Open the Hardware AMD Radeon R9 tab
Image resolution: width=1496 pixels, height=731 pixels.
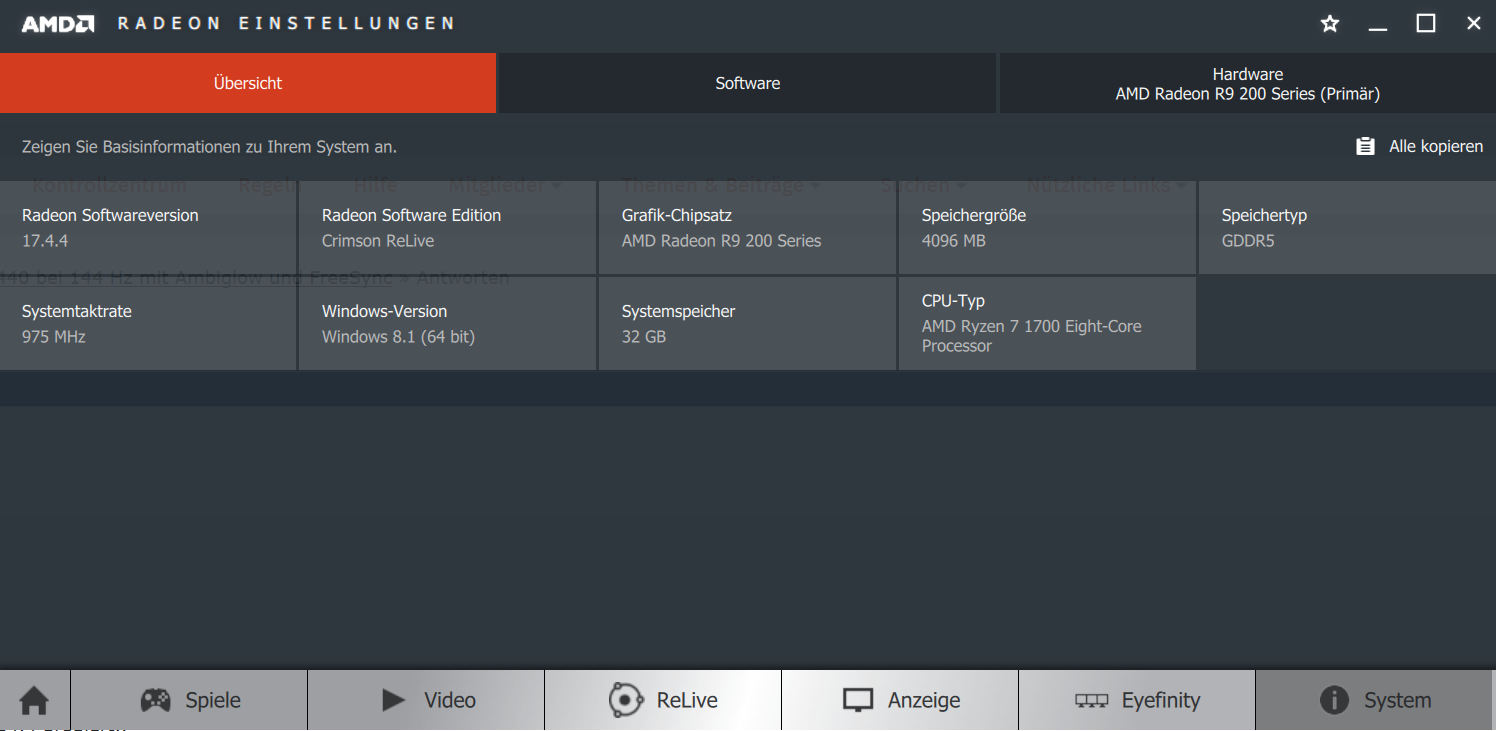[1247, 83]
